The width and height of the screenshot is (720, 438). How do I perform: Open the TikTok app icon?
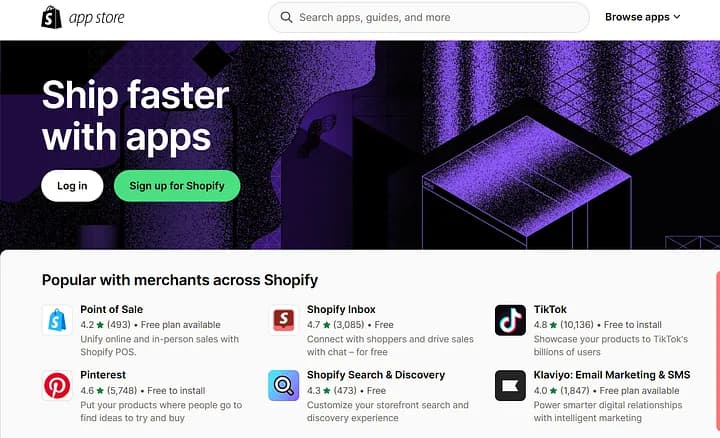pos(510,320)
